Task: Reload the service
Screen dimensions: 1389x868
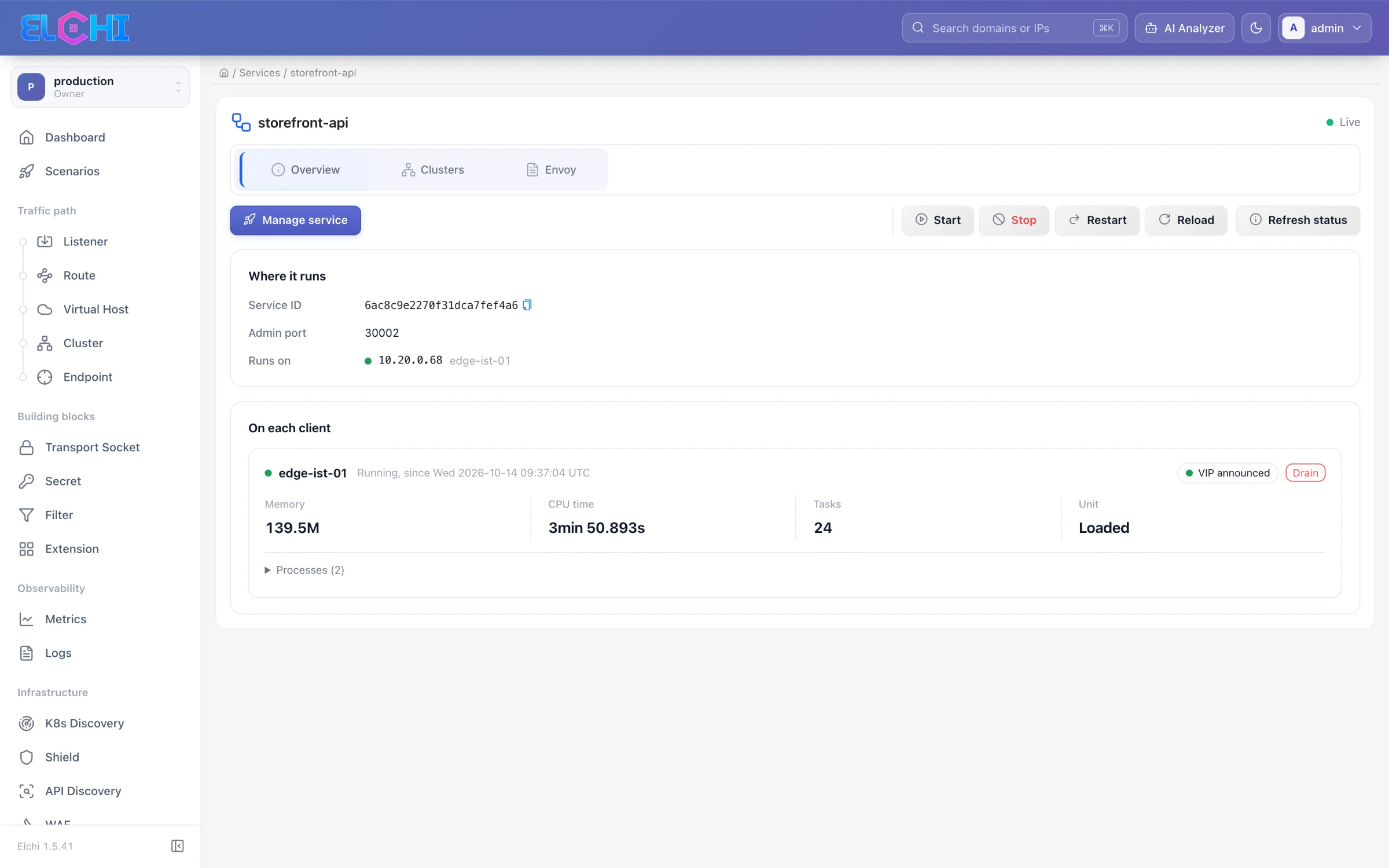Action: click(1186, 220)
